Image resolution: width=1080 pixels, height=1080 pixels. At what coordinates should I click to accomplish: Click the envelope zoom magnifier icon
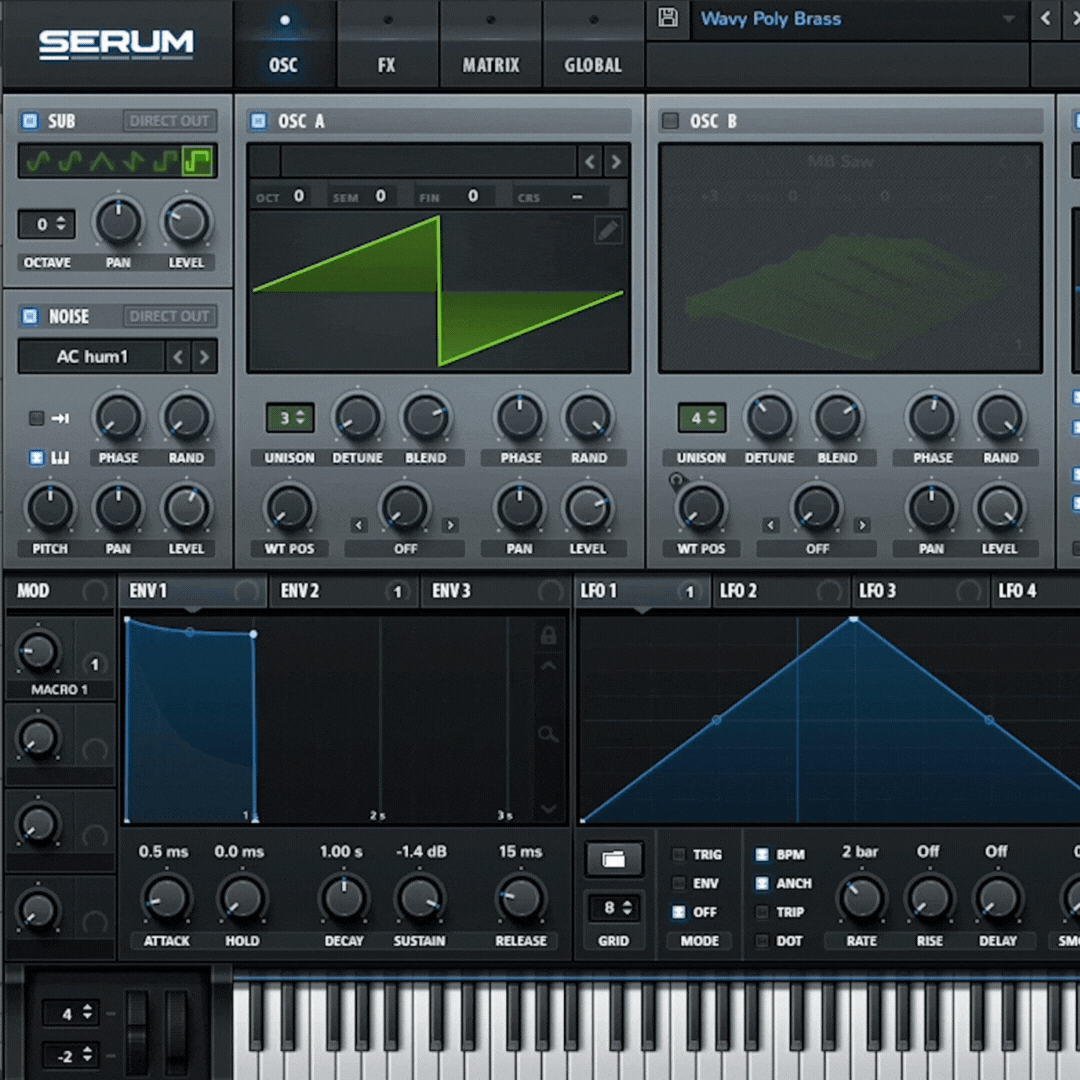[x=548, y=735]
